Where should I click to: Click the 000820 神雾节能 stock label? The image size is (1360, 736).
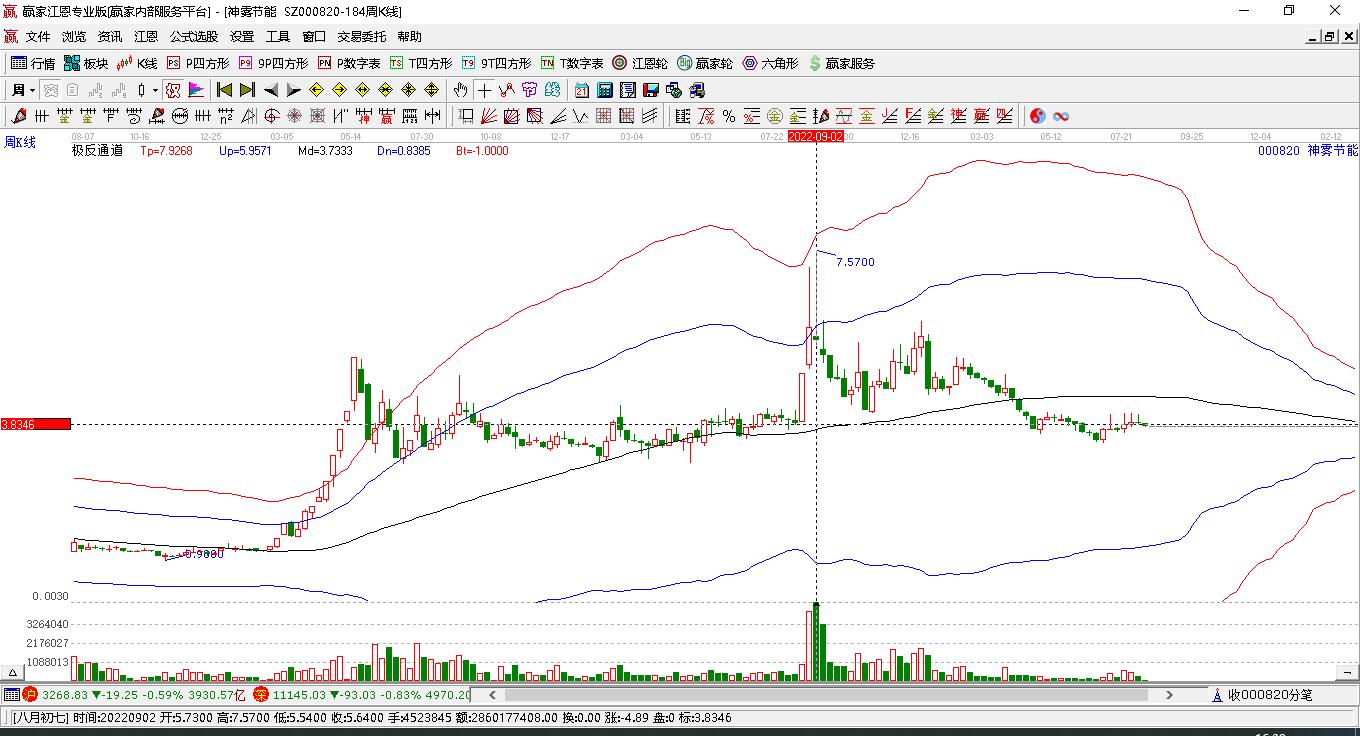tap(1308, 151)
